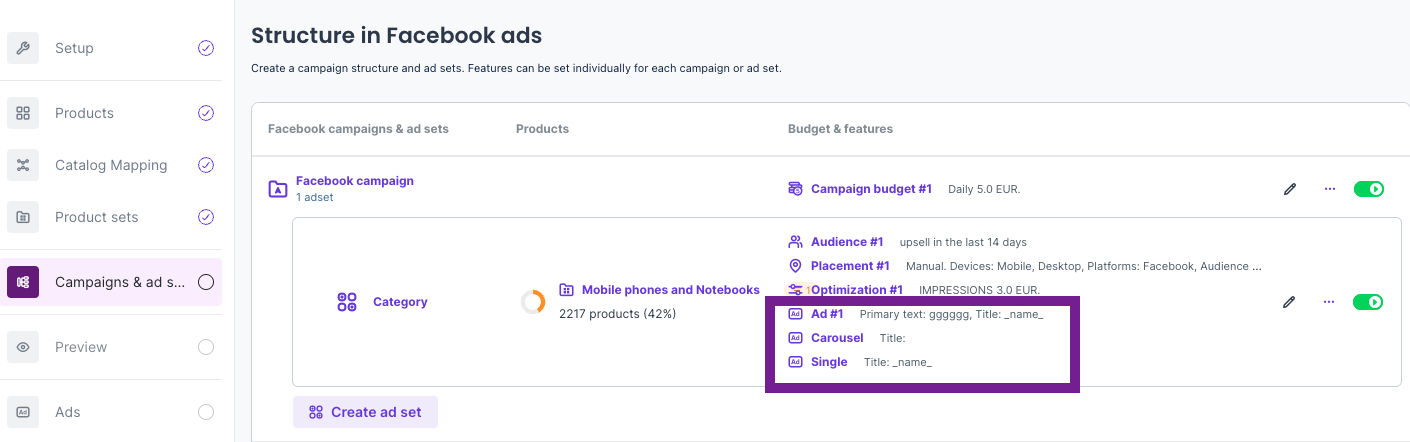The width and height of the screenshot is (1410, 442).
Task: Open the three-dots menu for Facebook campaign
Action: coord(1329,189)
